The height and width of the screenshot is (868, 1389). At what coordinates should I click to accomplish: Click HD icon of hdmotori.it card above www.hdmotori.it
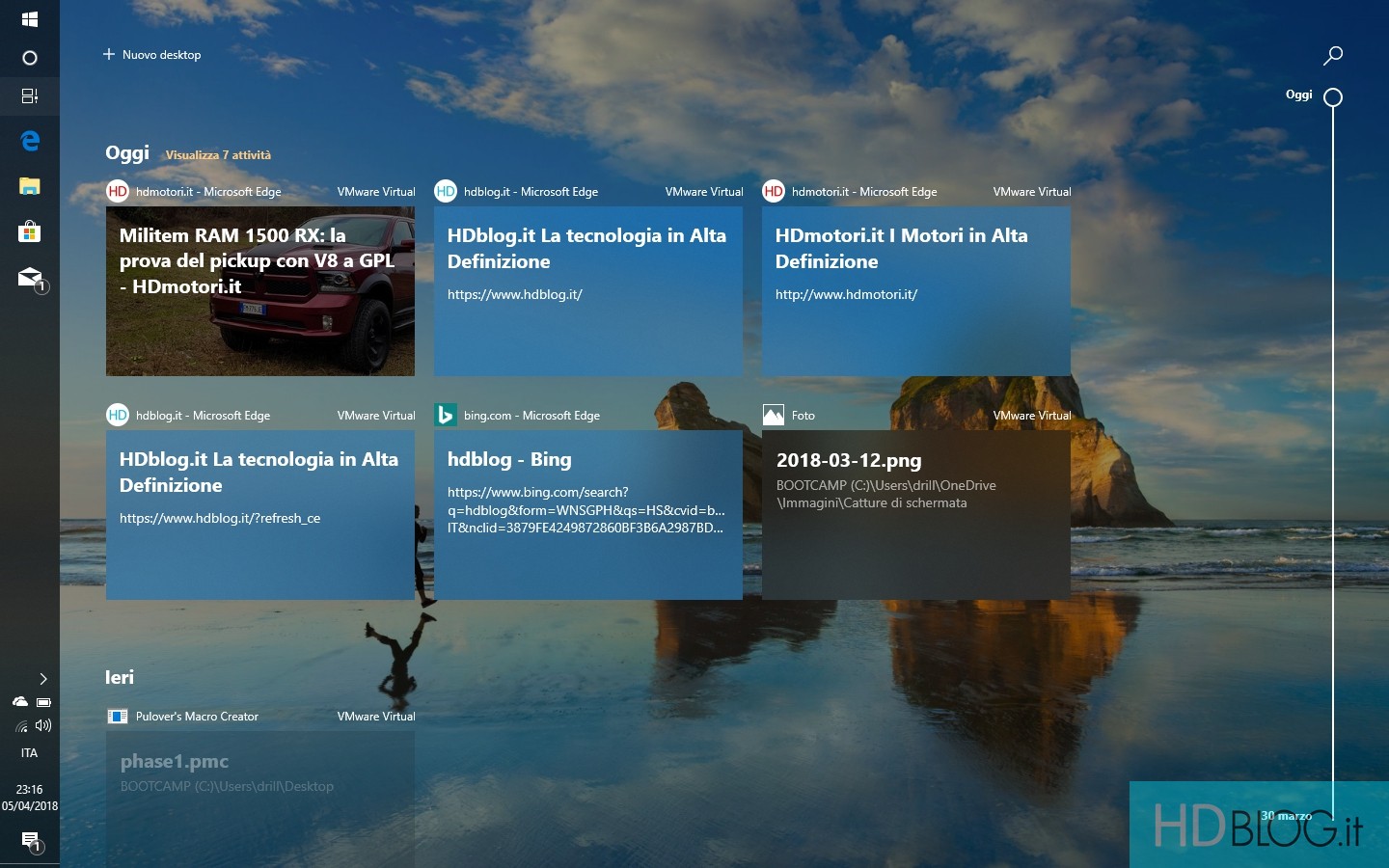coord(774,191)
